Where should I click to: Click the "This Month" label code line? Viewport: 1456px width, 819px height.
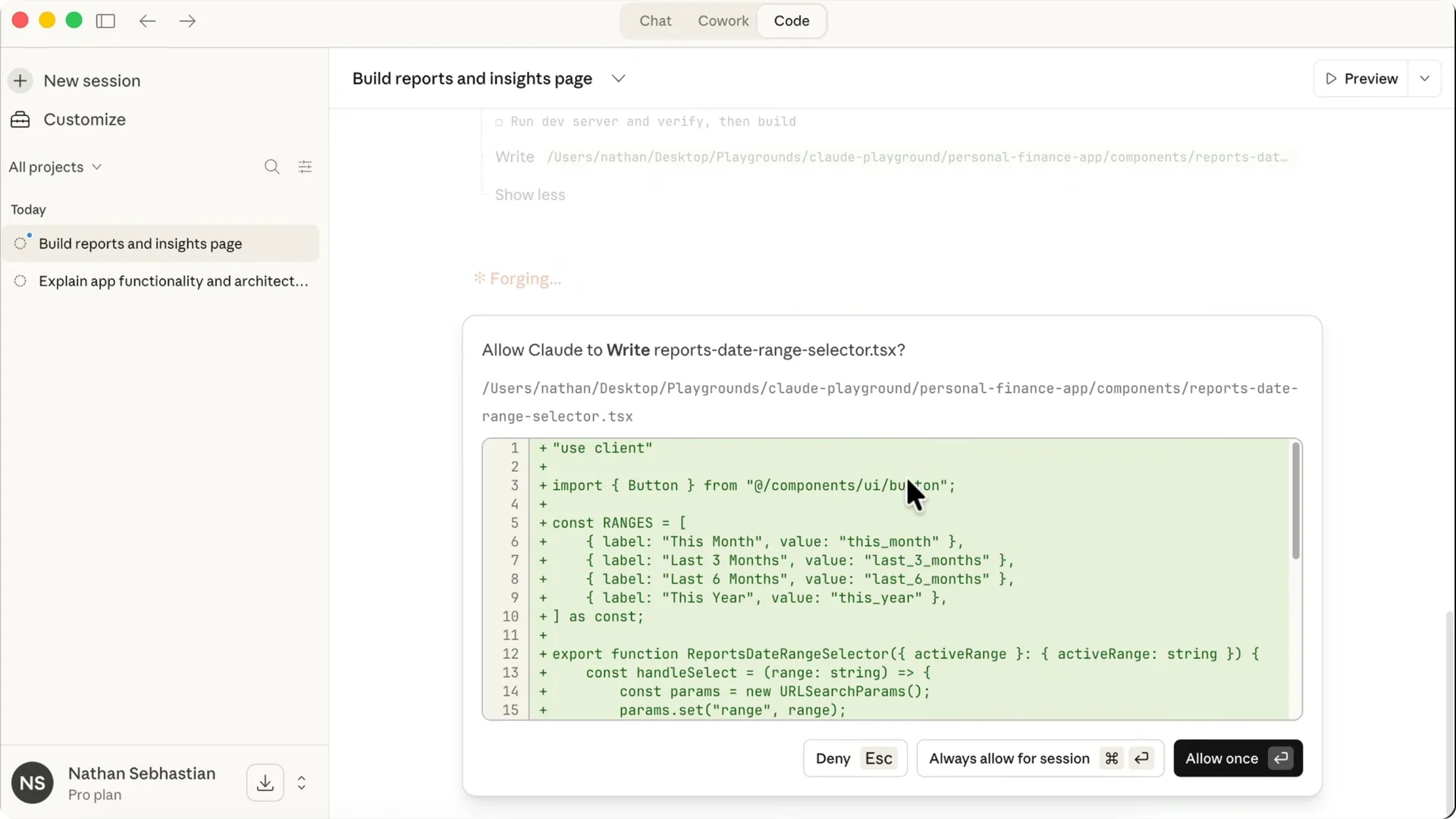774,541
